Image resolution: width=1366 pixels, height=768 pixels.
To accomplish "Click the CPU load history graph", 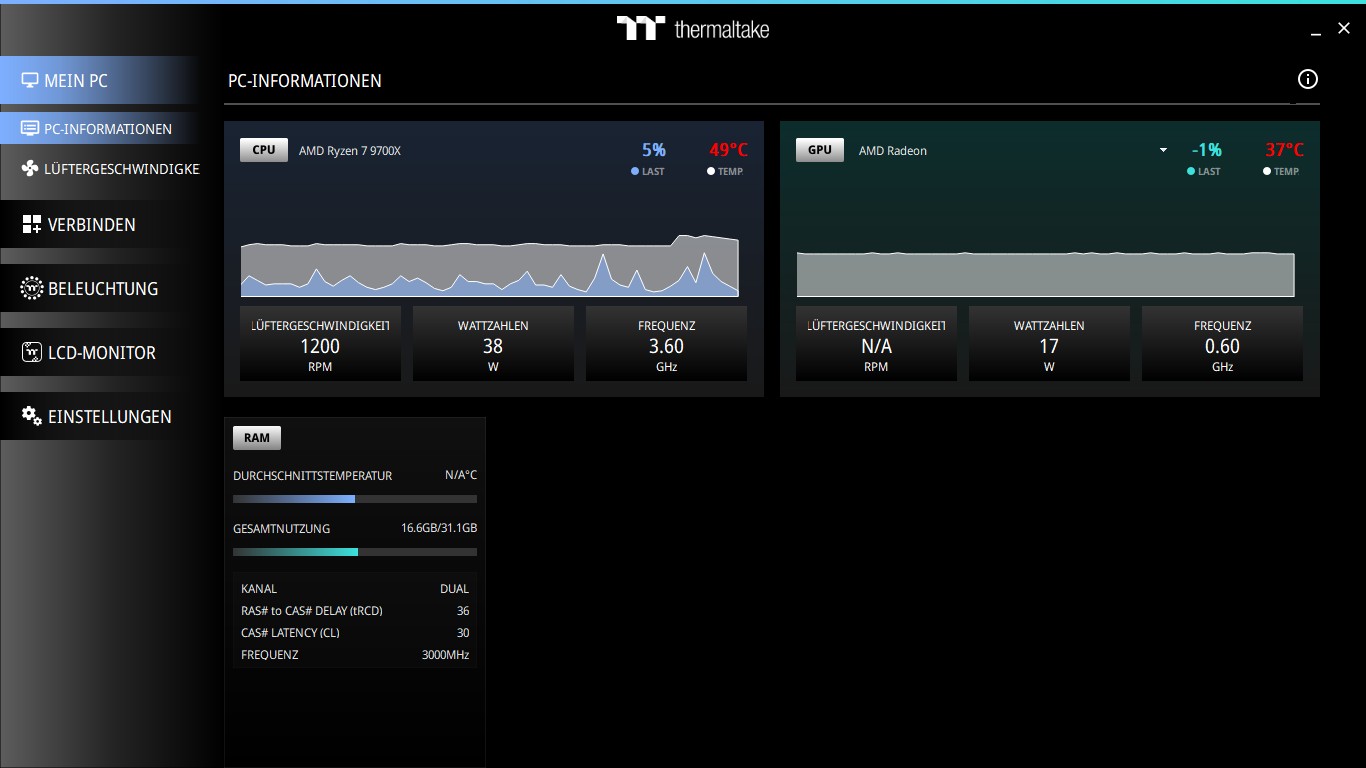I will point(489,268).
